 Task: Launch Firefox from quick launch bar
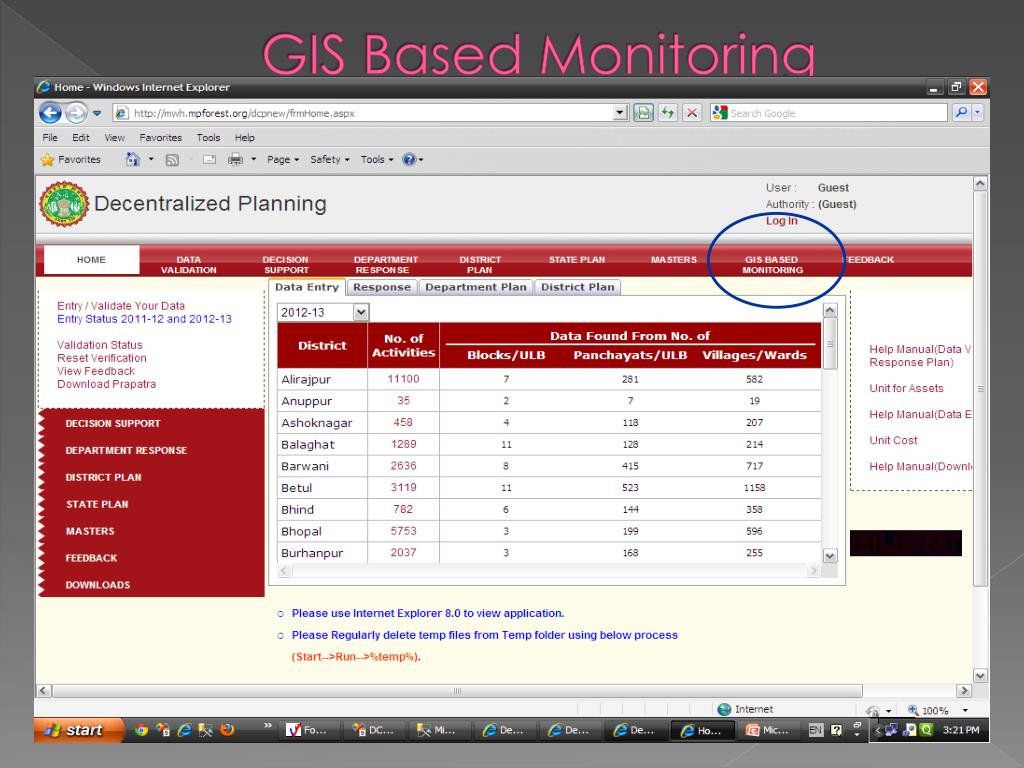click(x=227, y=729)
